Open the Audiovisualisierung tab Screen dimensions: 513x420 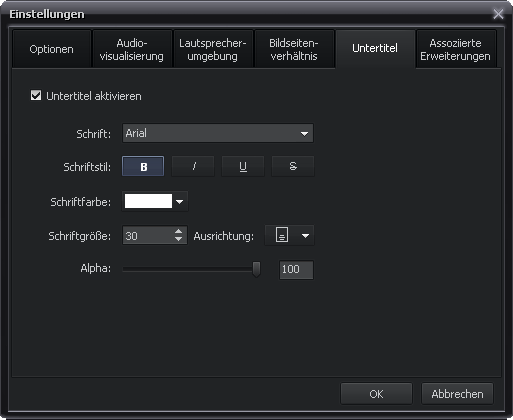click(x=132, y=49)
